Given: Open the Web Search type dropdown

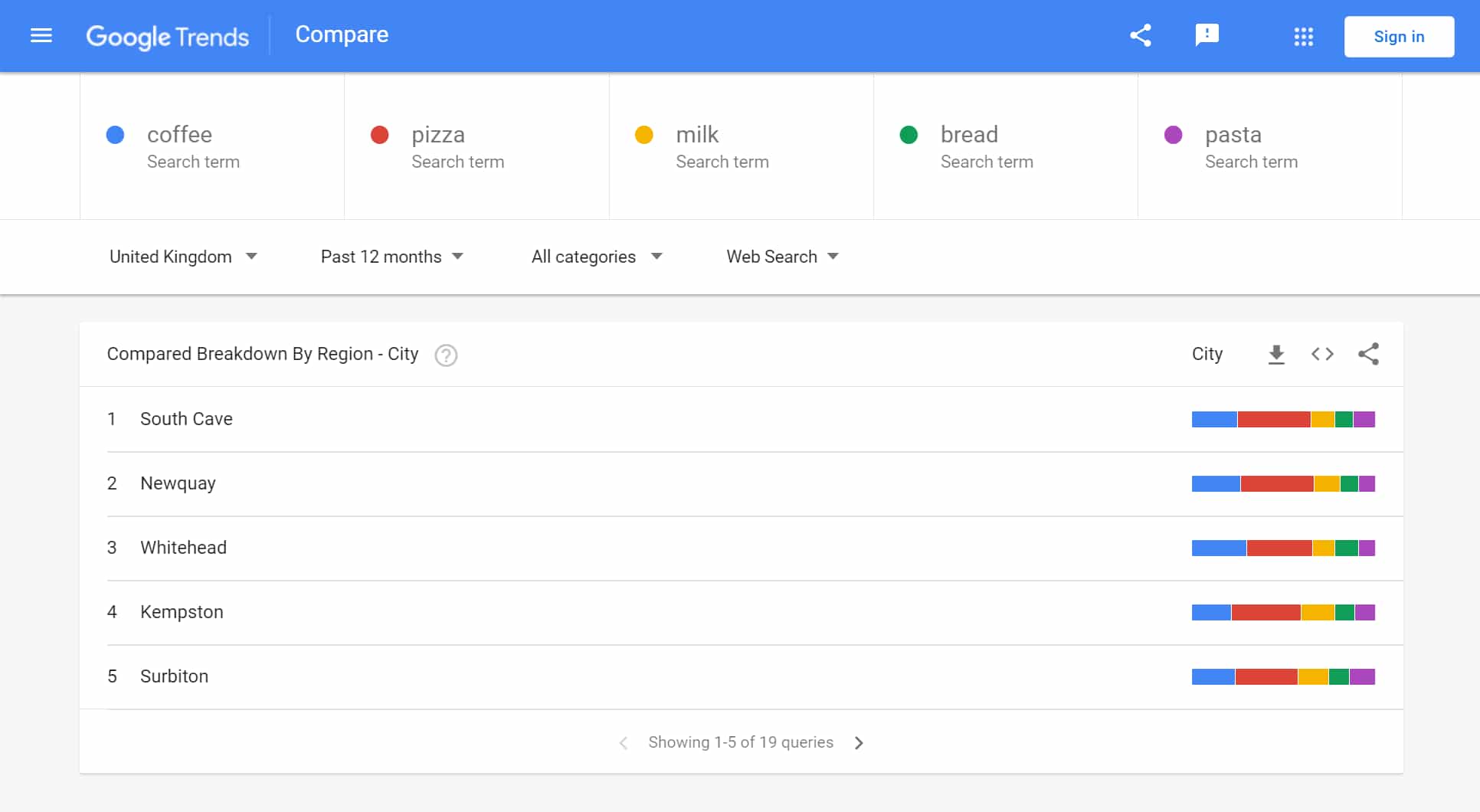Looking at the screenshot, I should pos(782,257).
